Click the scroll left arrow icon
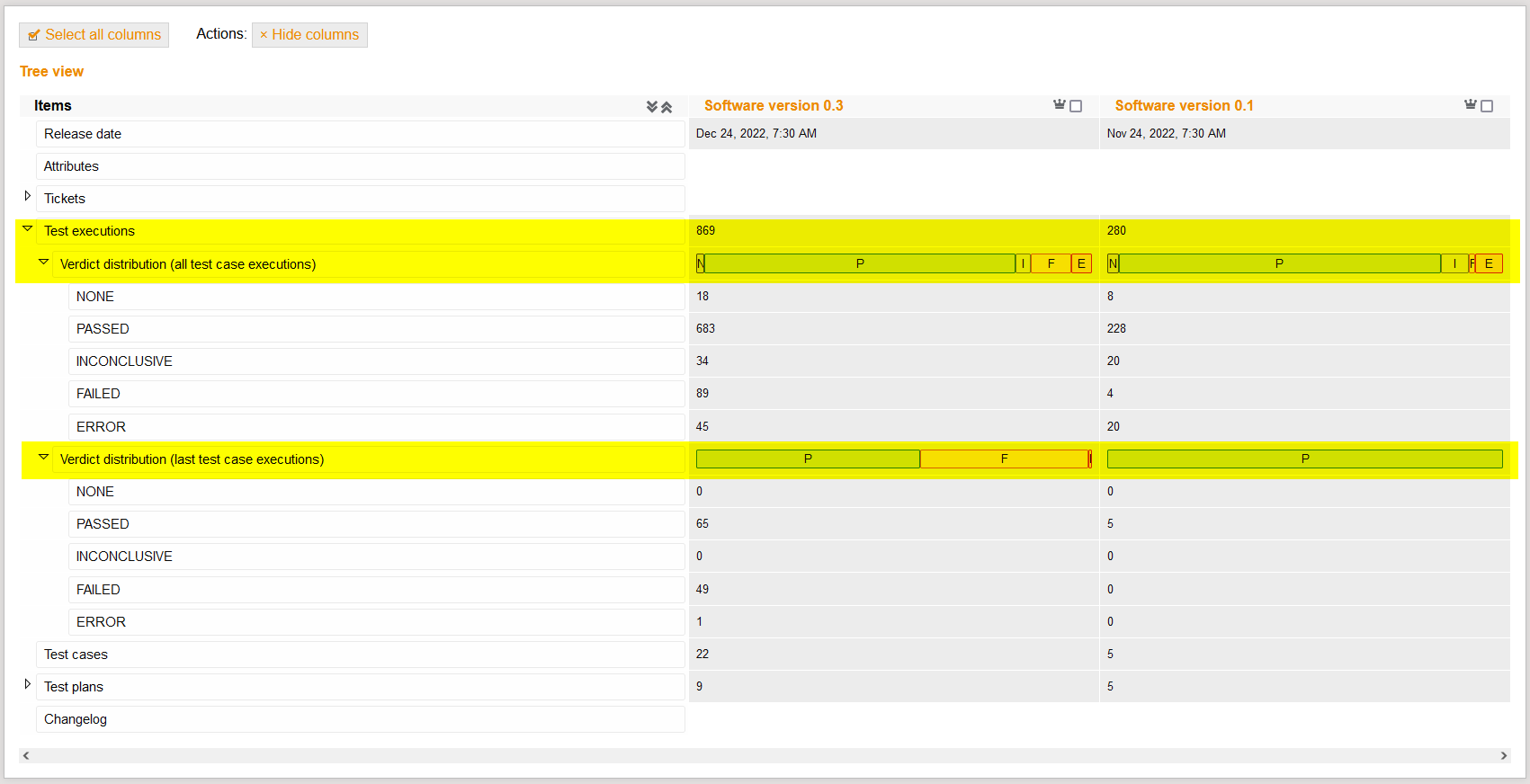The height and width of the screenshot is (784, 1530). tap(26, 755)
